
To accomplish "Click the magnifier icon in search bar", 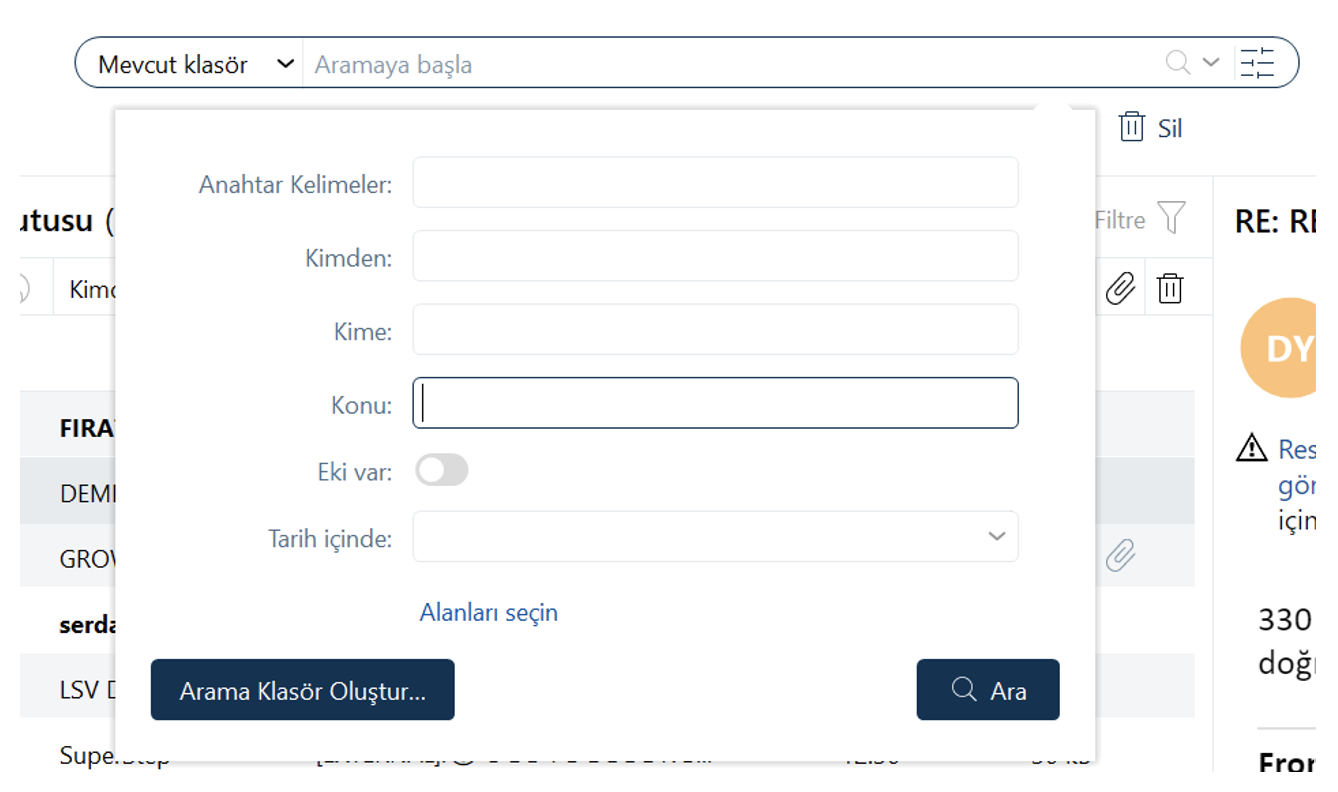I will [1178, 63].
